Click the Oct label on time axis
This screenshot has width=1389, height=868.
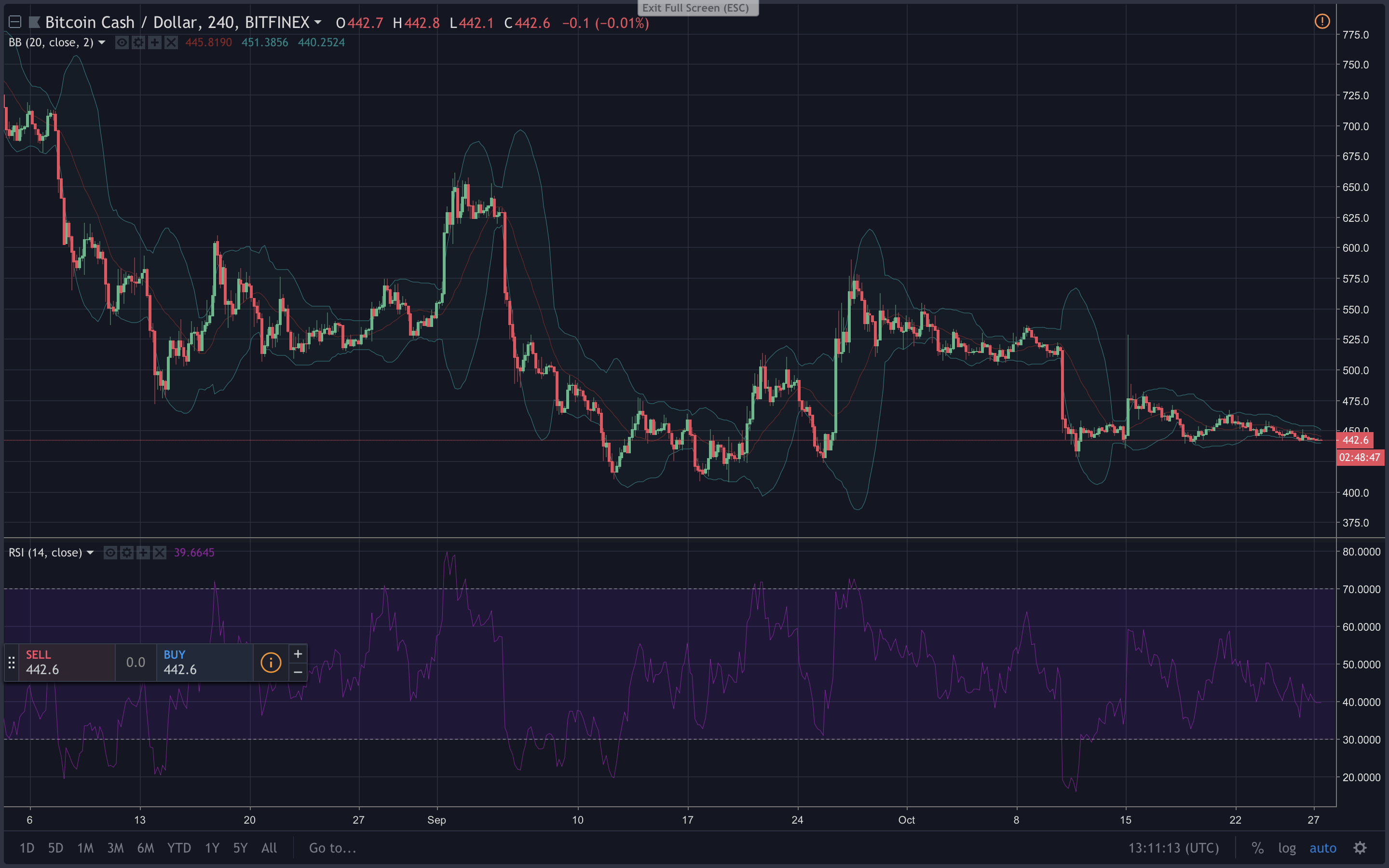coord(906,820)
